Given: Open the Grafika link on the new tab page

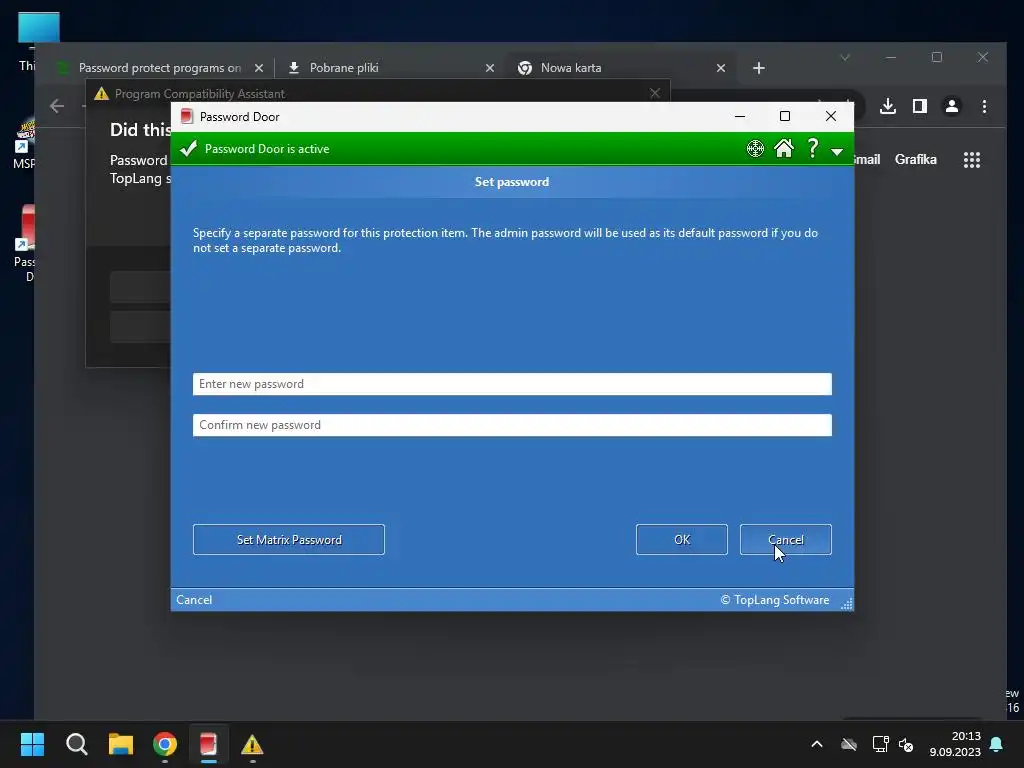Looking at the screenshot, I should 916,159.
